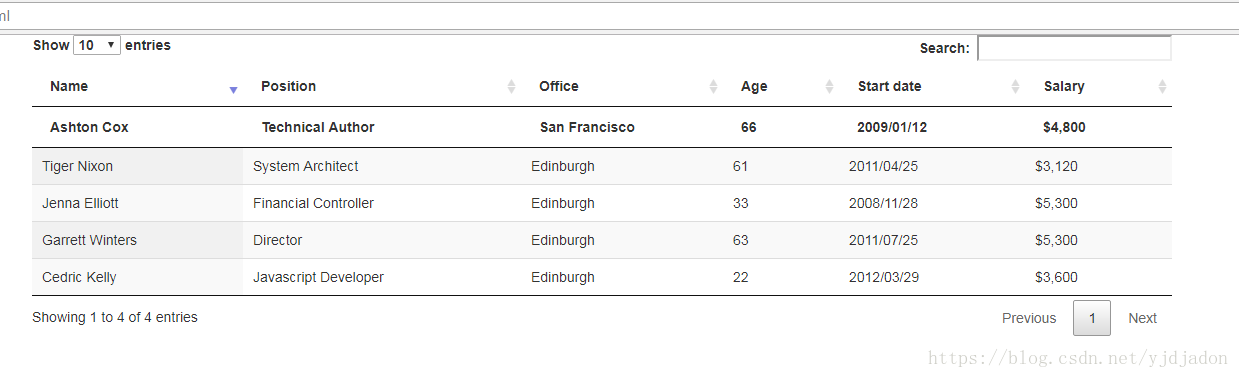
Task: Sort by the Salary header label
Action: [1064, 86]
